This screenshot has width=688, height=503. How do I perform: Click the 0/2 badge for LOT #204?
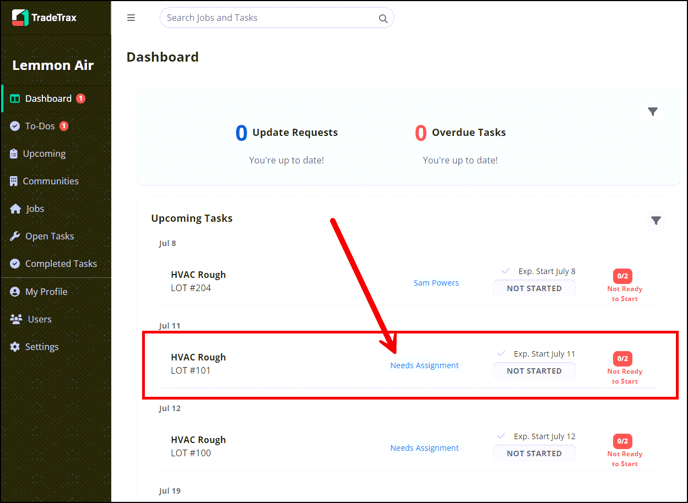pyautogui.click(x=623, y=276)
